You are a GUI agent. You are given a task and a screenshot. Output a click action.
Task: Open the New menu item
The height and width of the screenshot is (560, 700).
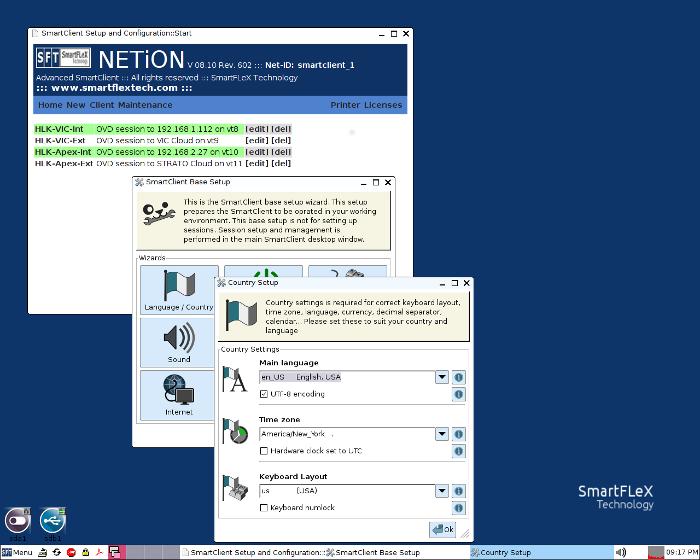76,105
